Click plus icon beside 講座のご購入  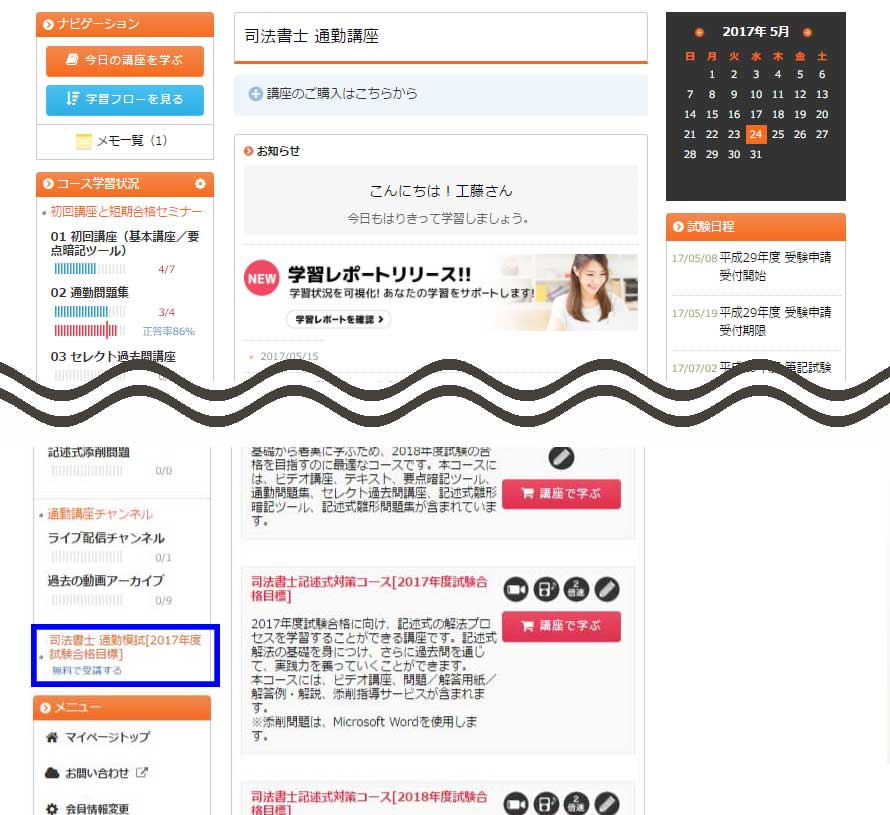[x=255, y=94]
